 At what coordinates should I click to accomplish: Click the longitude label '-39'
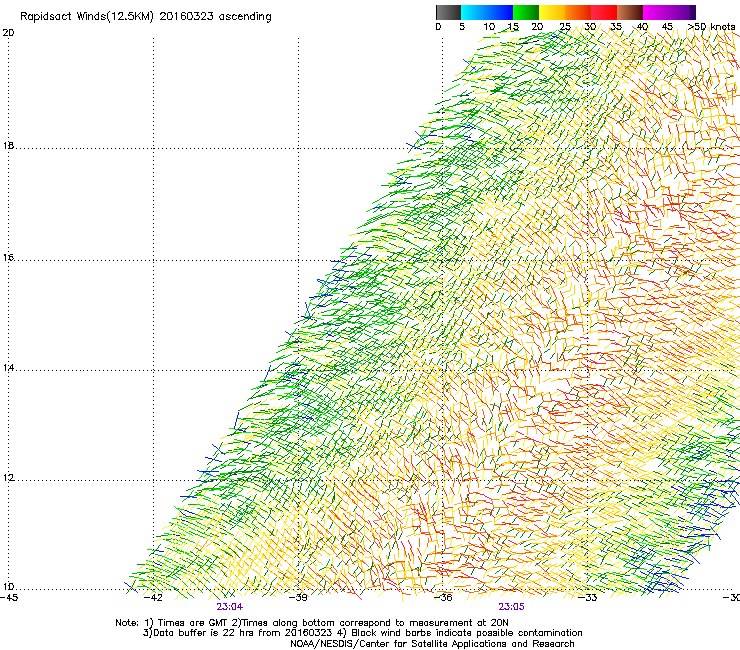(x=298, y=598)
